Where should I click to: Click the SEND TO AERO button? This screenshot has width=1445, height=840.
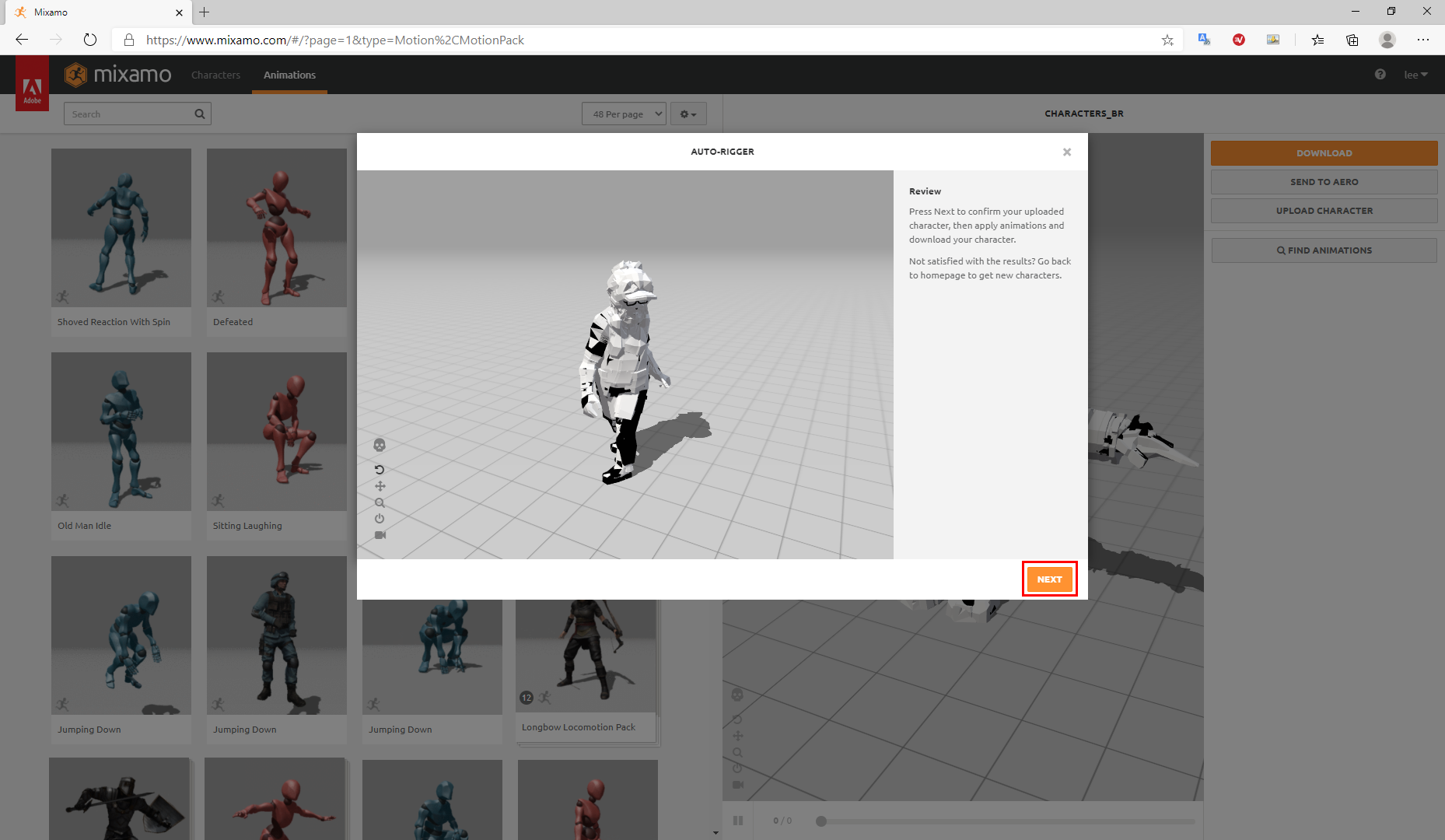tap(1324, 182)
